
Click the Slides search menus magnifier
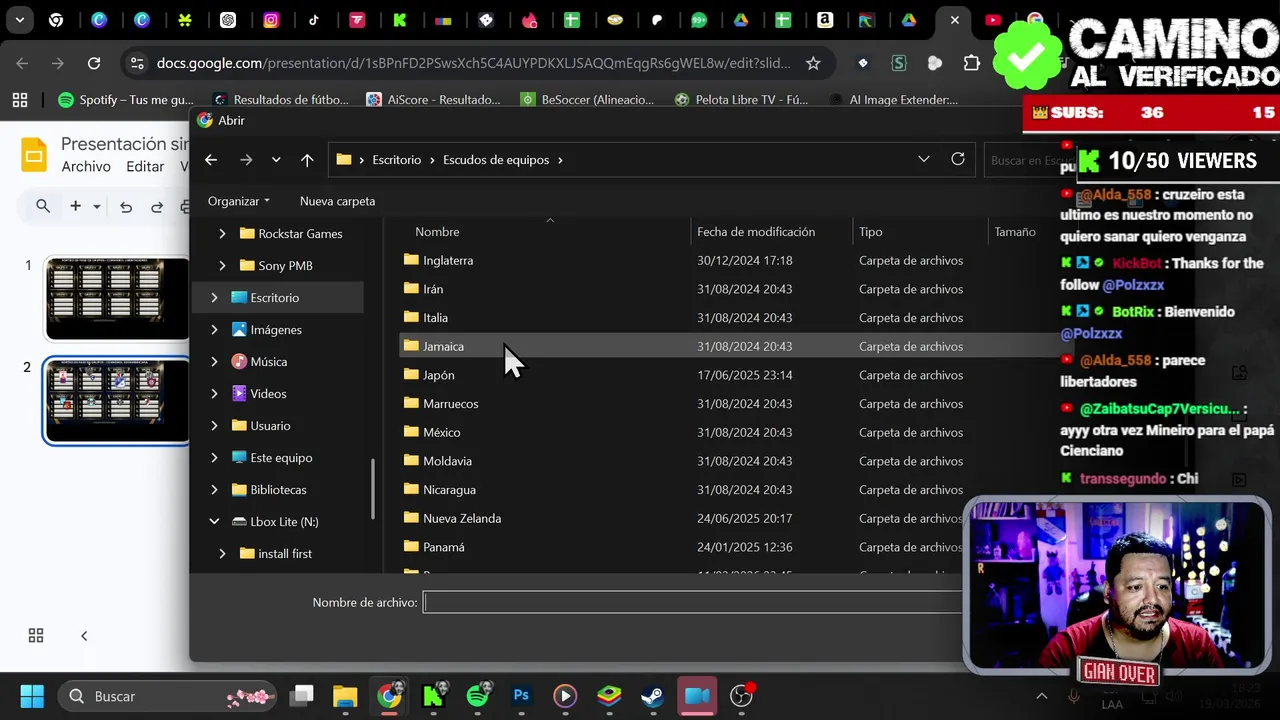coord(43,206)
